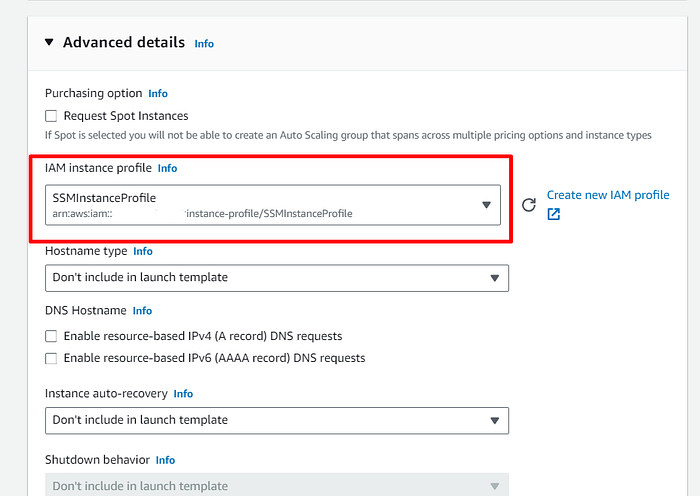Open the IAM instance profile dropdown
Image resolution: width=700 pixels, height=496 pixels.
point(486,205)
